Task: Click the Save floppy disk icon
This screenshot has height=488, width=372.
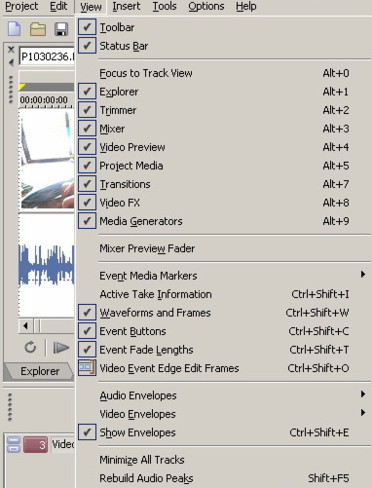Action: click(61, 29)
